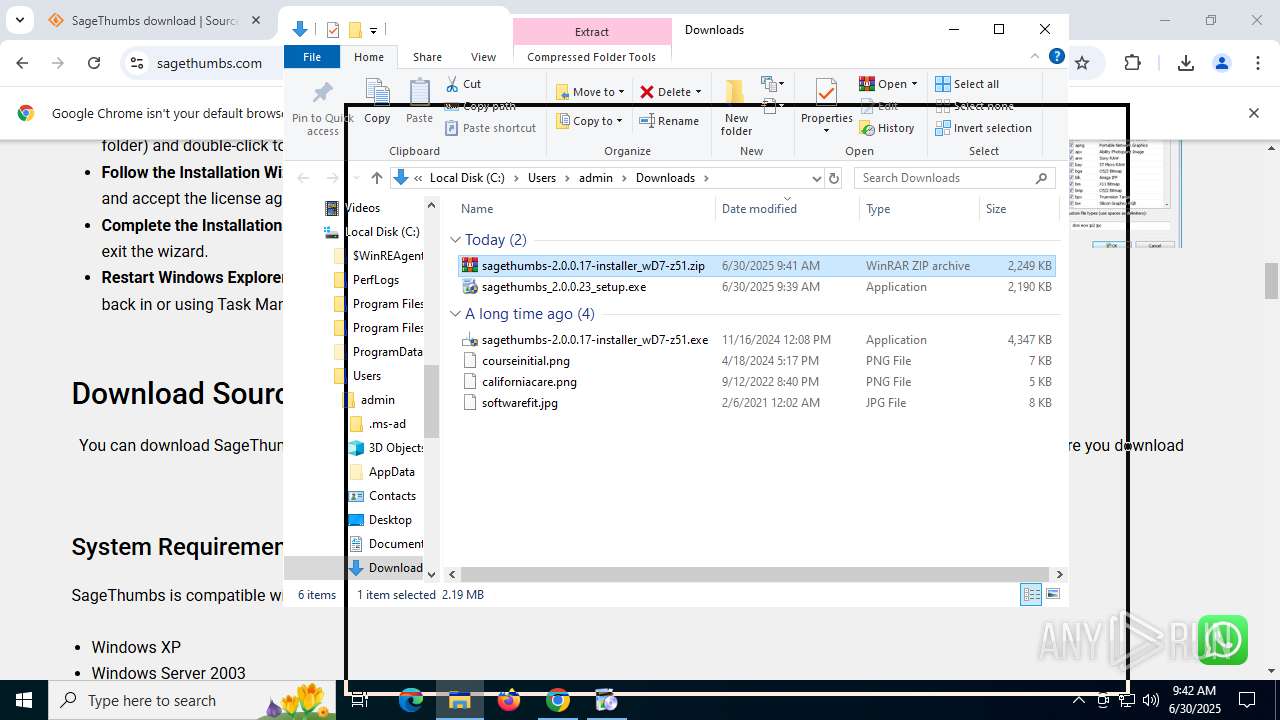1280x720 pixels.
Task: Select softwarefit.jpg in file list
Action: click(x=520, y=403)
